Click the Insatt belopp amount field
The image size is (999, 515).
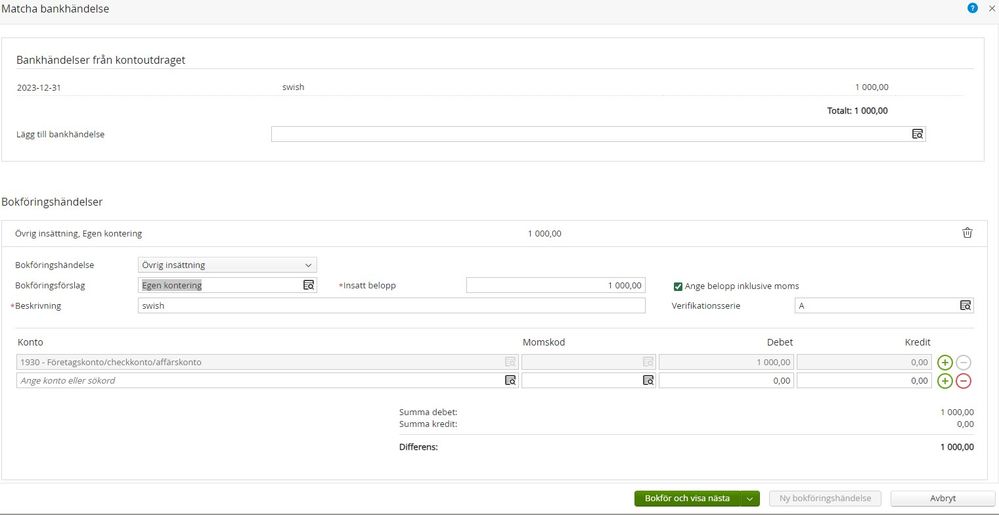coord(555,285)
